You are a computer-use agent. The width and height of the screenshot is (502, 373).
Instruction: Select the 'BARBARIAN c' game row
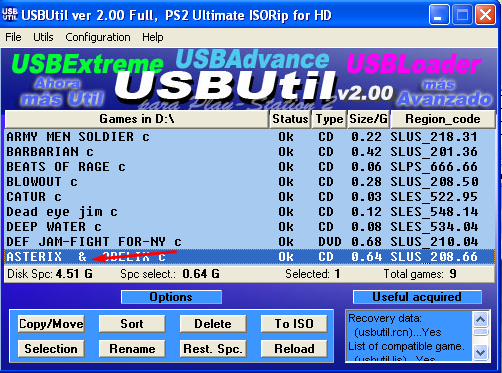250,152
